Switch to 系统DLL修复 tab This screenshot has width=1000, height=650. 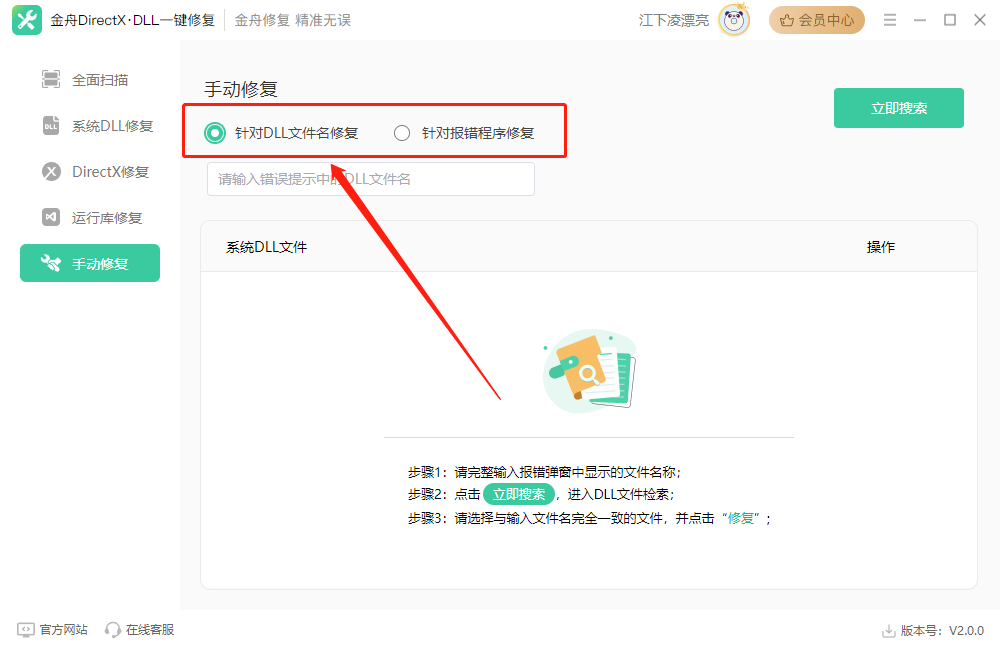point(112,126)
